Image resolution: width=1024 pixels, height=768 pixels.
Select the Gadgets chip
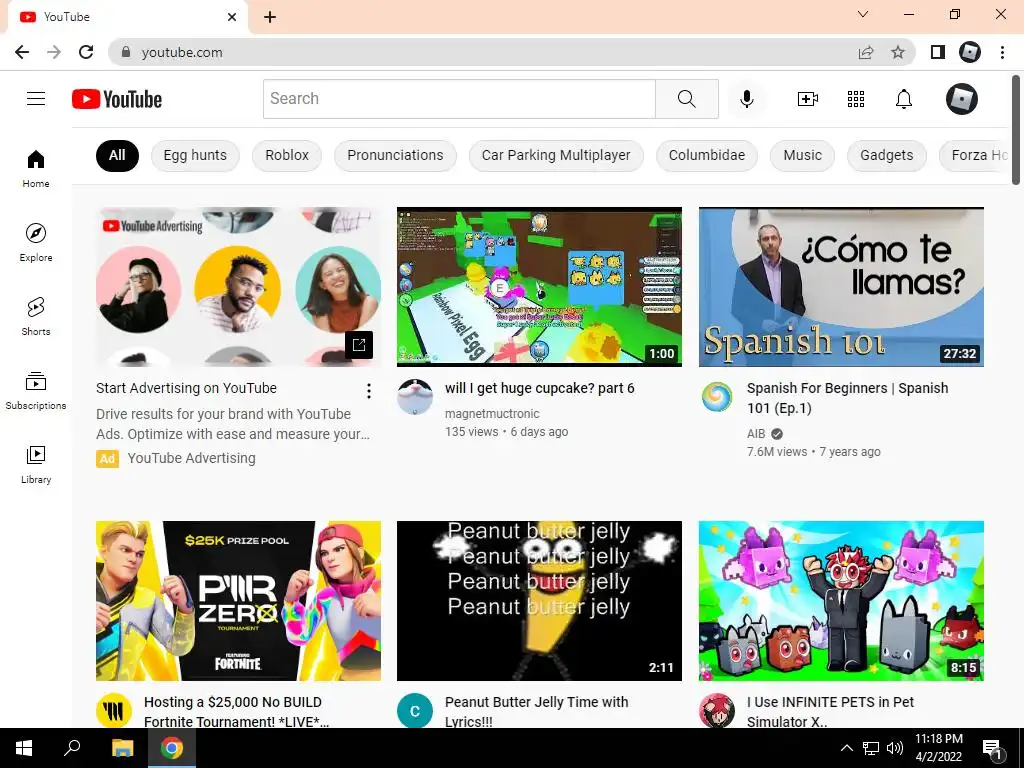coord(886,155)
